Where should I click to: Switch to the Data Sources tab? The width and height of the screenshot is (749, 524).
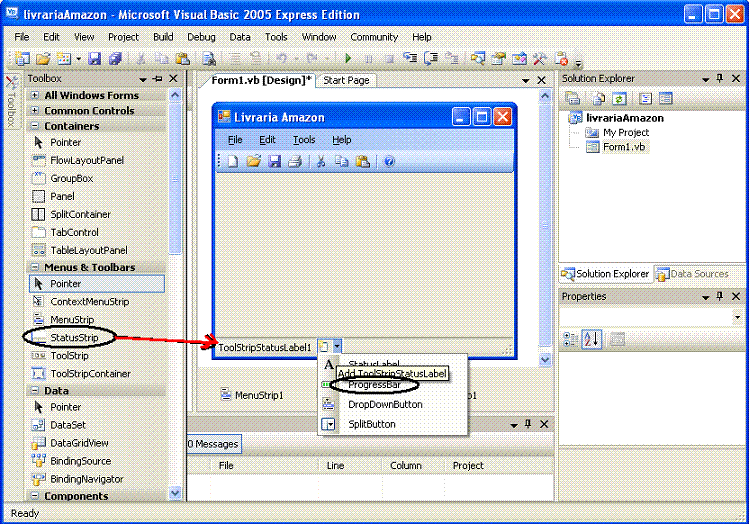[693, 274]
